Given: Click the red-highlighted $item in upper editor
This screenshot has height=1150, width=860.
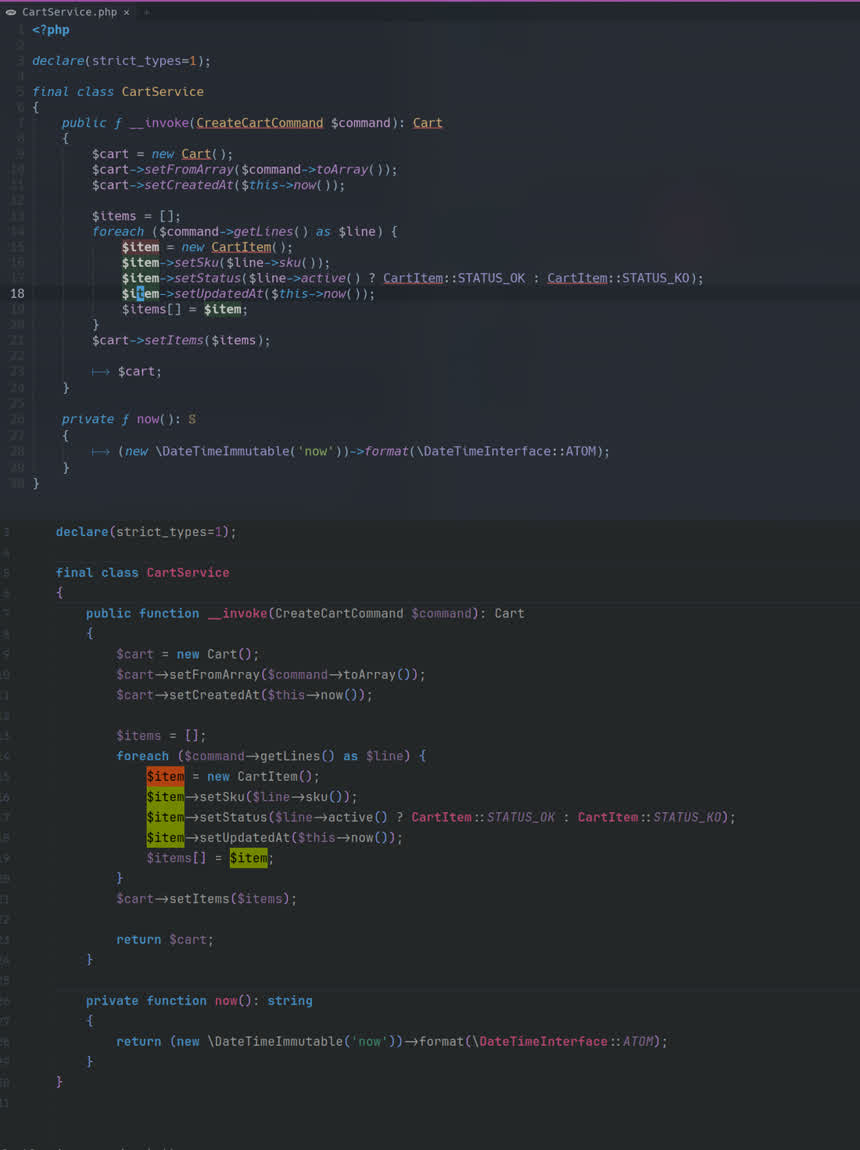Looking at the screenshot, I should pos(140,247).
